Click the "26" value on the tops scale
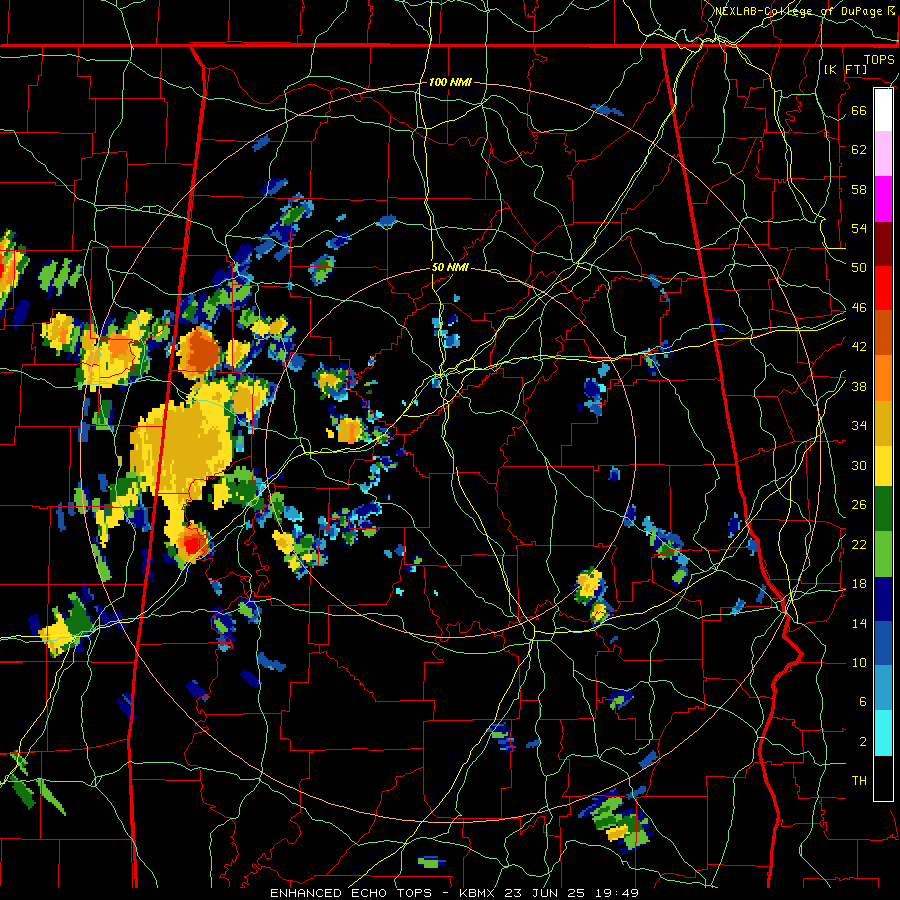 tap(859, 505)
